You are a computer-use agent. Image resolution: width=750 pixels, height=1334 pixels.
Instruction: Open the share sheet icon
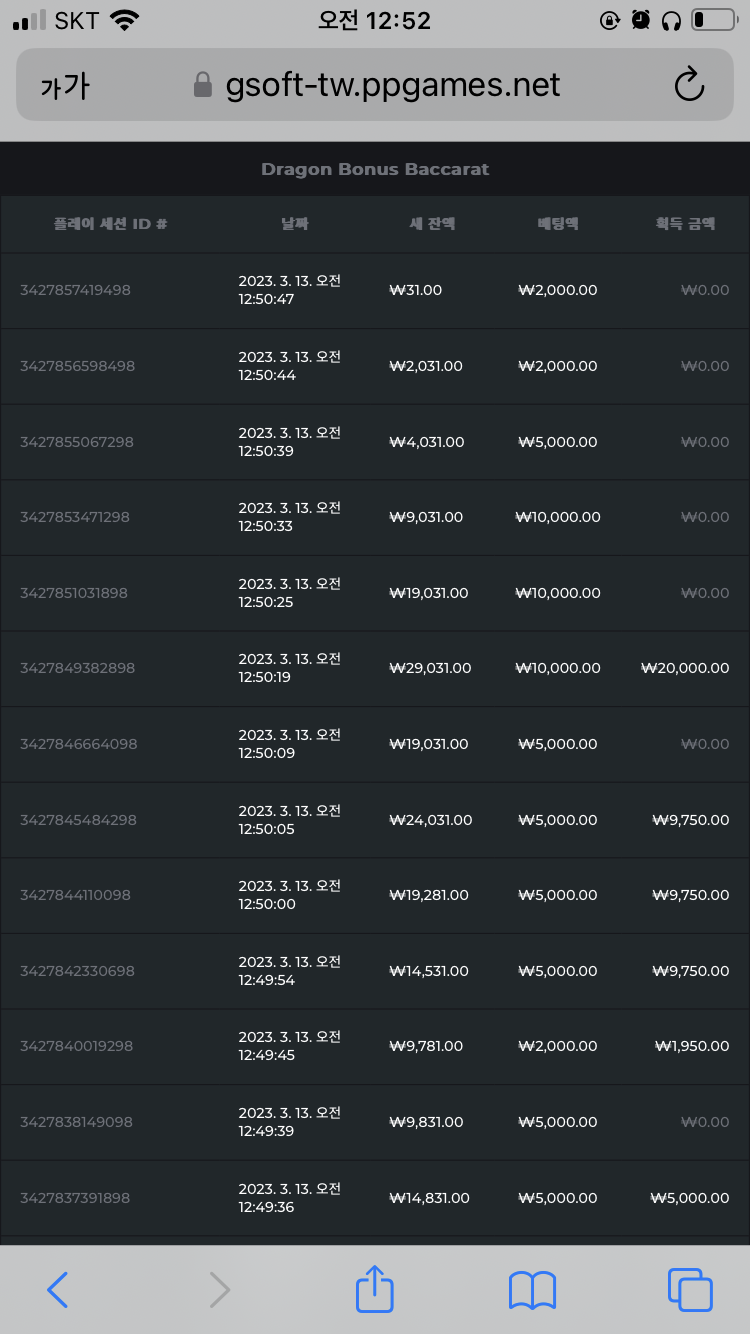tap(375, 1288)
